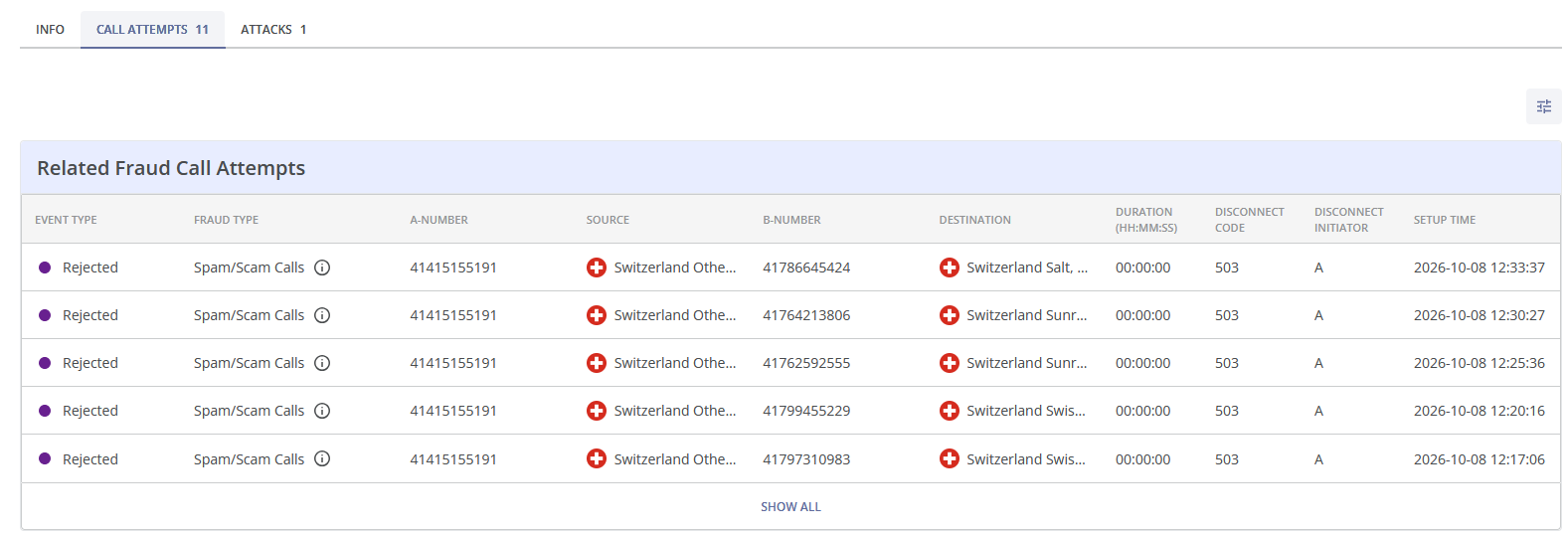
Task: Sort by SOURCE column header
Action: [608, 220]
